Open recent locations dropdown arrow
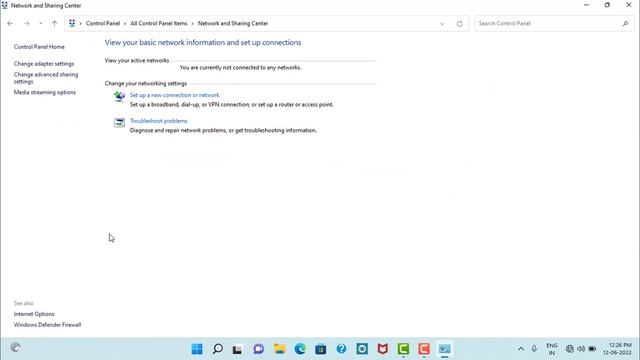Image resolution: width=640 pixels, height=360 pixels. tap(40, 24)
